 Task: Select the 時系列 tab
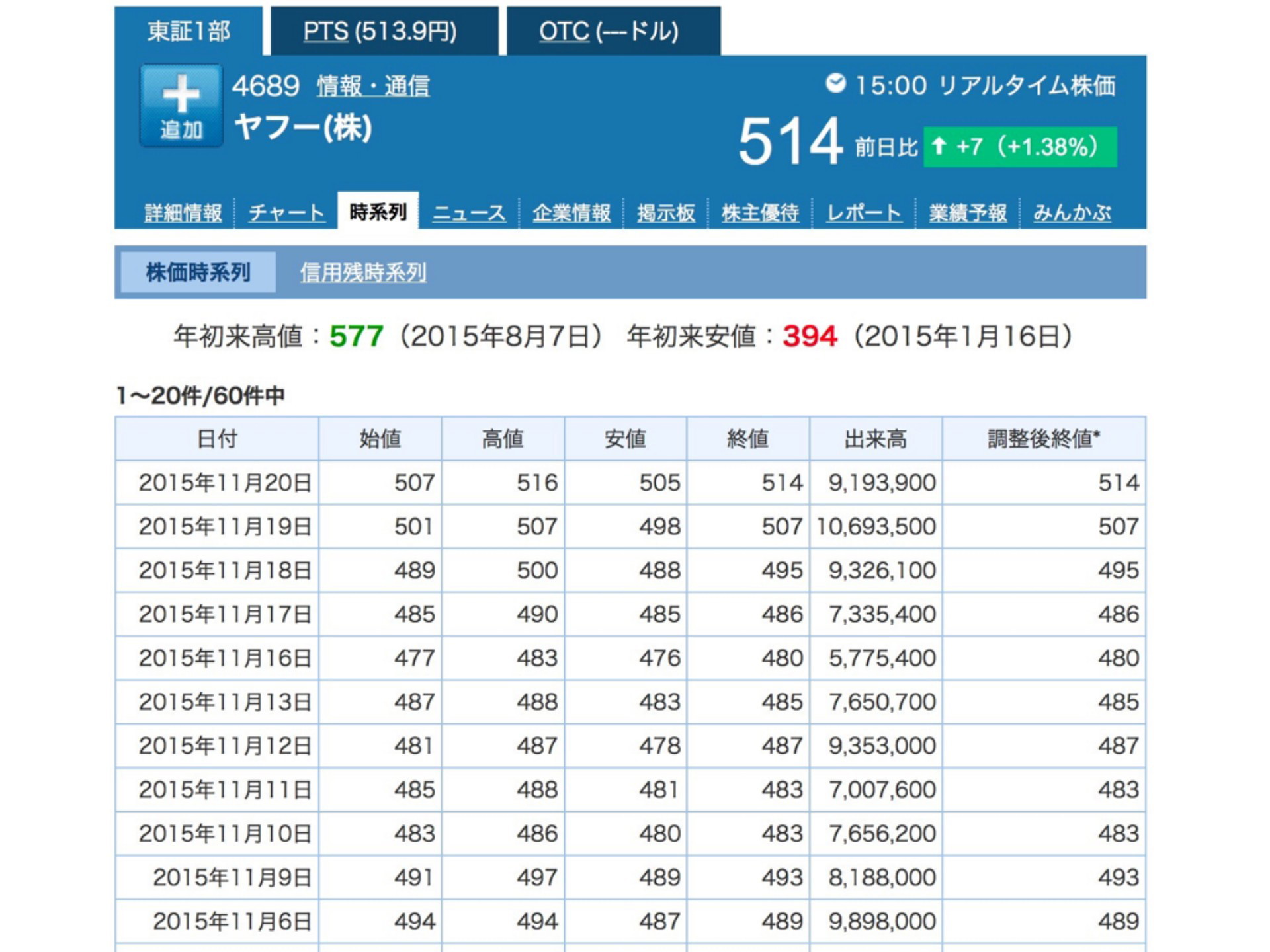tap(378, 212)
